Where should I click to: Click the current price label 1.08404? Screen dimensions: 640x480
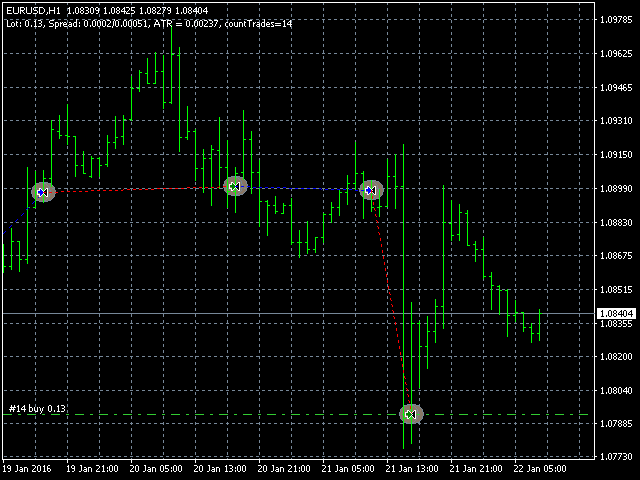616,313
